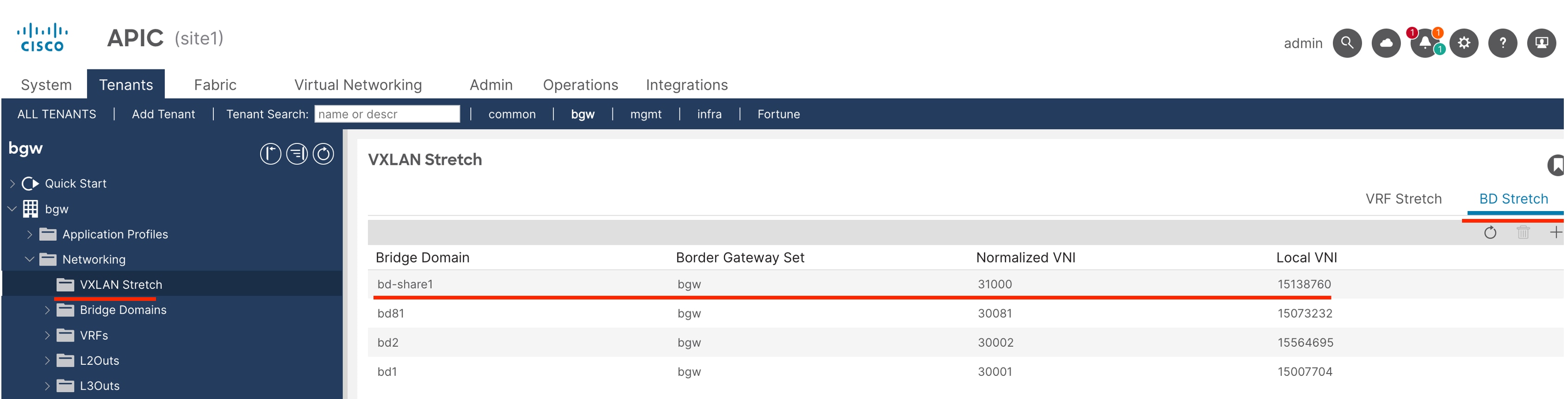Open the Fabric tab
This screenshot has height=399, width=1568.
215,85
